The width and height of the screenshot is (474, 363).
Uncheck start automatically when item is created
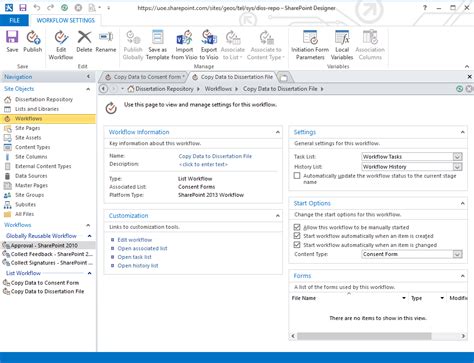pyautogui.click(x=297, y=236)
